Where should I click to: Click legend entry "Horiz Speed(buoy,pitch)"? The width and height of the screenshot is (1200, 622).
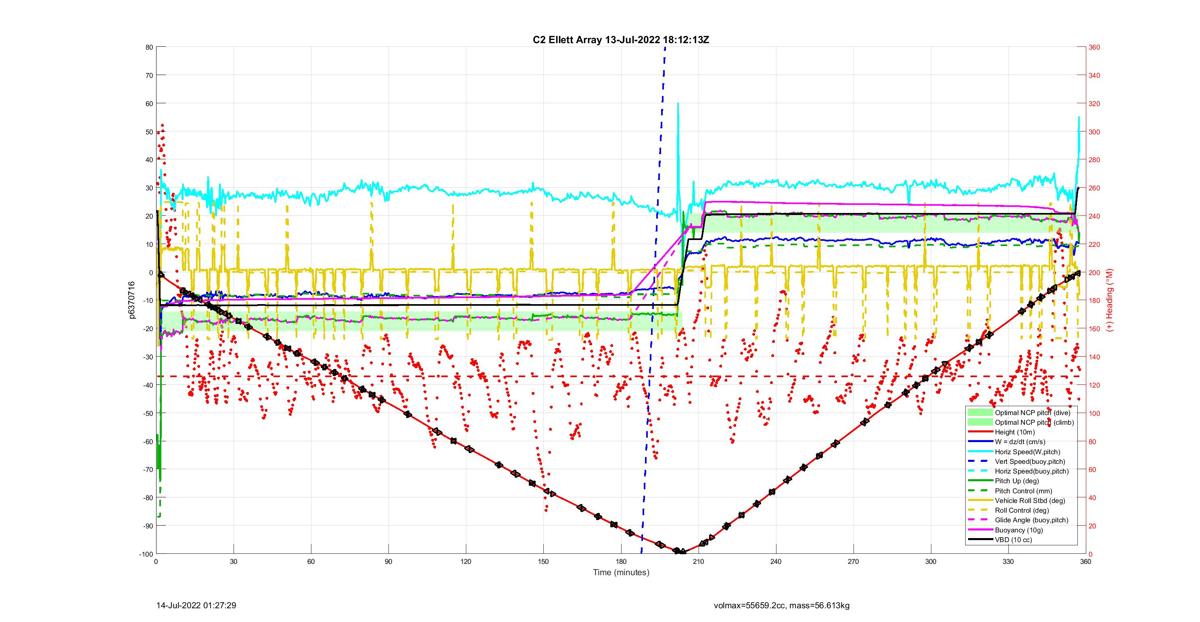coord(1032,471)
